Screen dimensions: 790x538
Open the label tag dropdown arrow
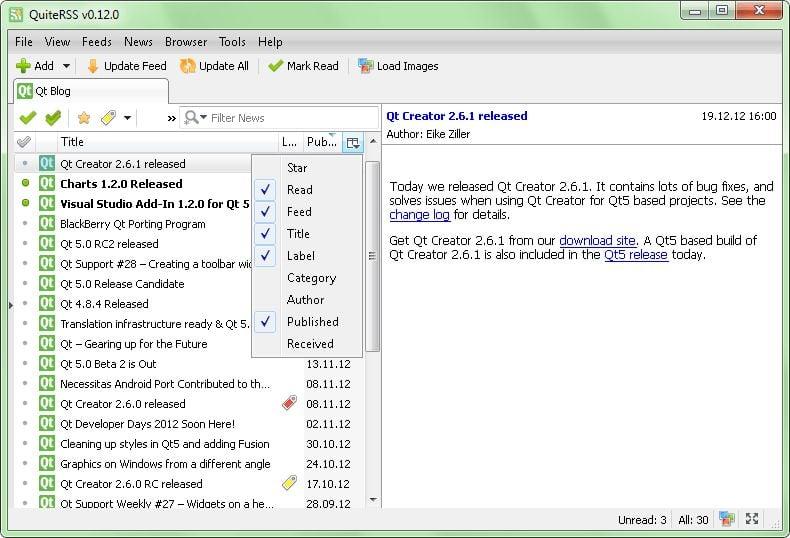(127, 118)
